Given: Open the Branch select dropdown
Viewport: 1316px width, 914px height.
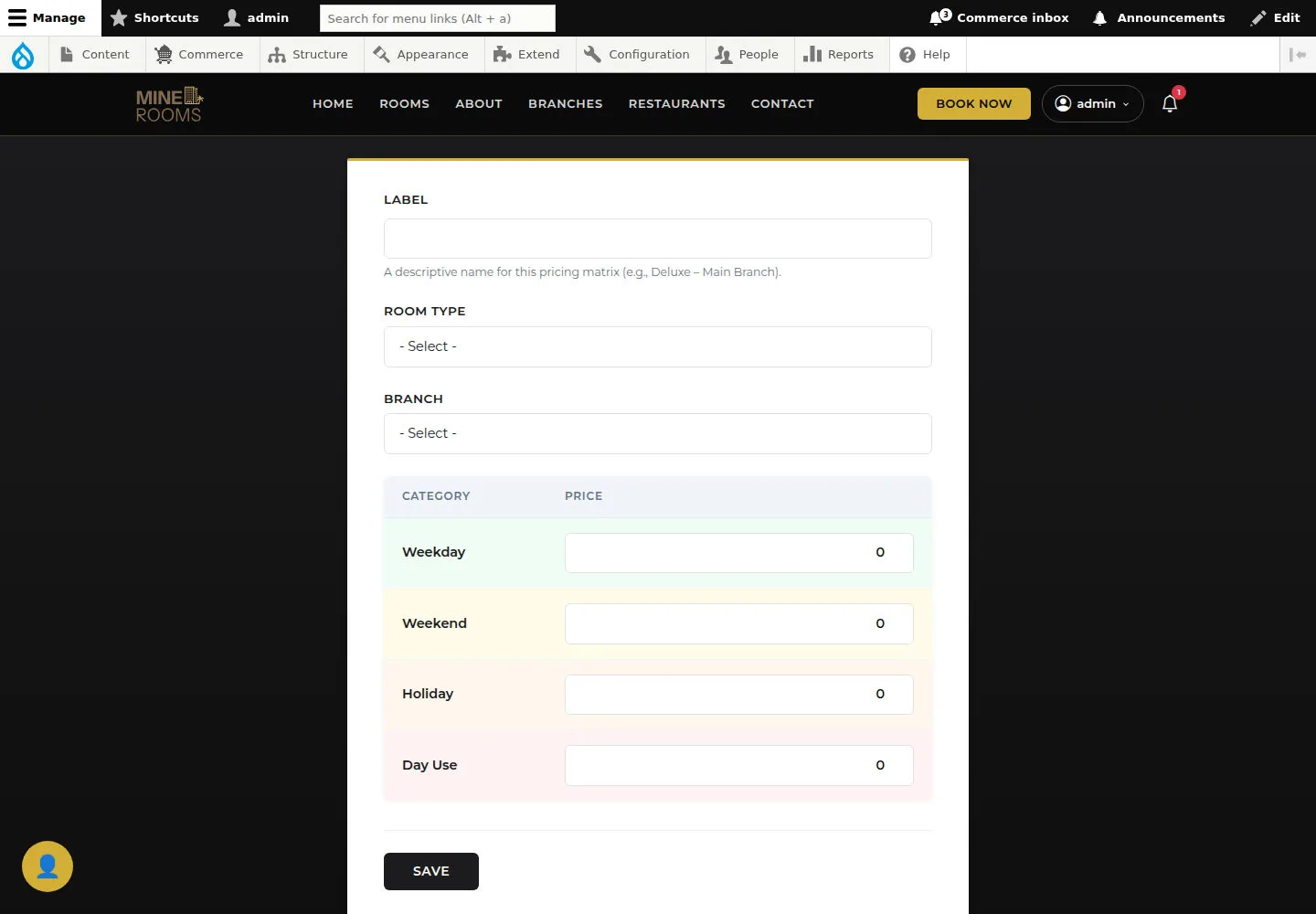Looking at the screenshot, I should 658,433.
